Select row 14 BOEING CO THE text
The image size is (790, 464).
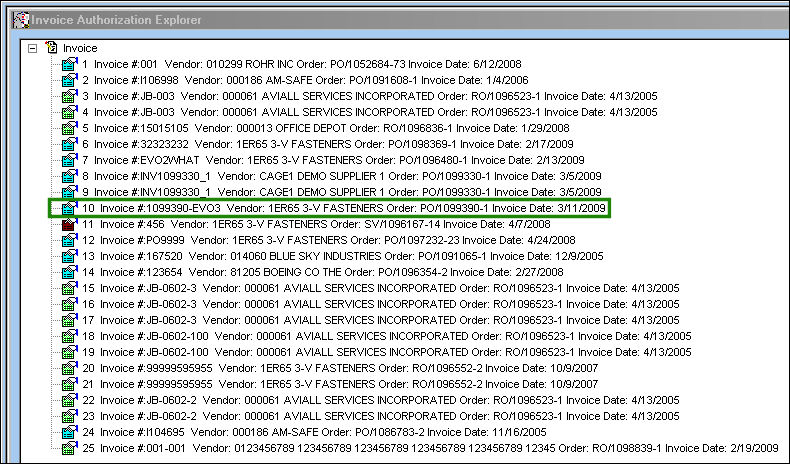pyautogui.click(x=323, y=272)
